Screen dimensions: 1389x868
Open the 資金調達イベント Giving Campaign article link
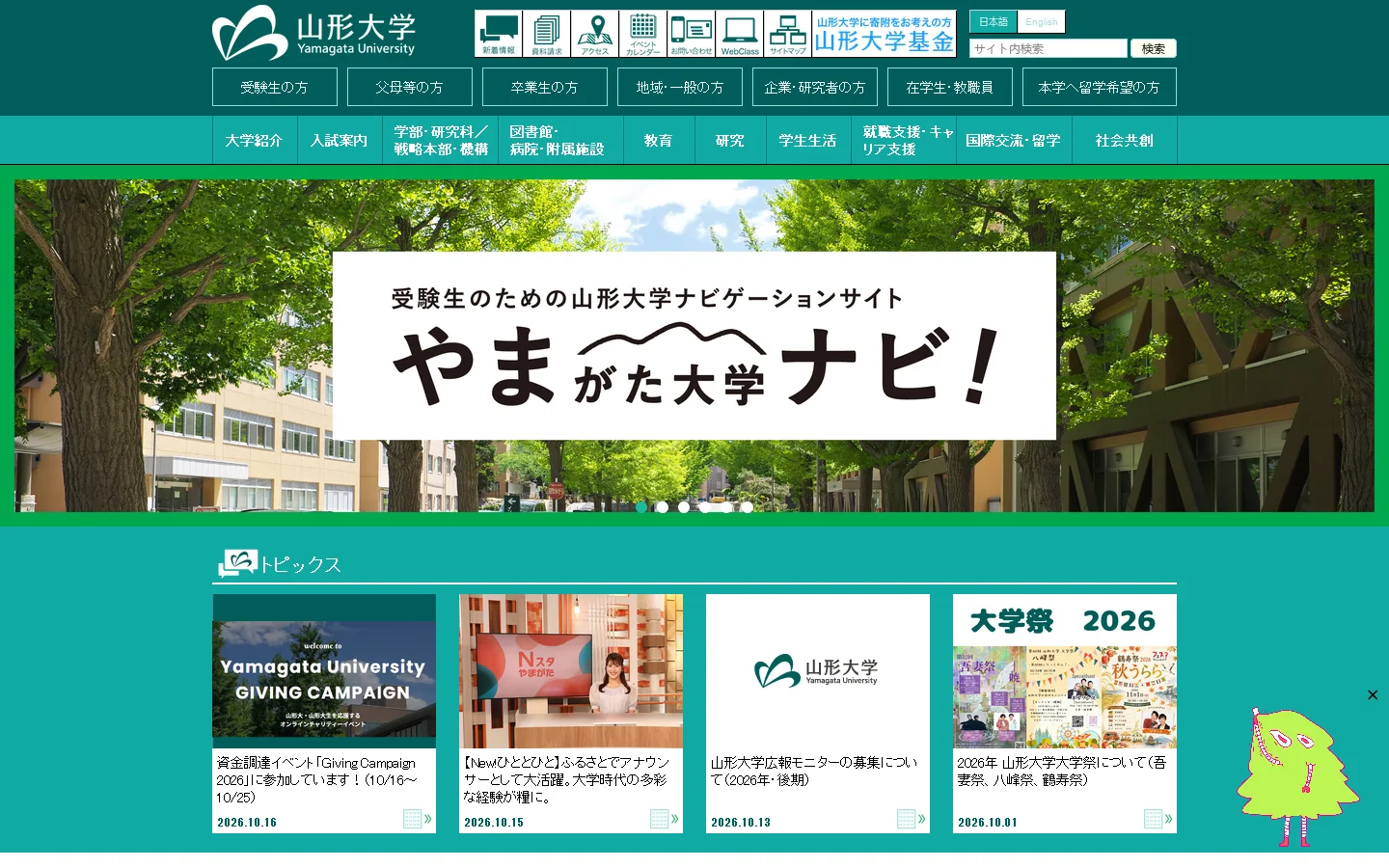pyautogui.click(x=318, y=779)
